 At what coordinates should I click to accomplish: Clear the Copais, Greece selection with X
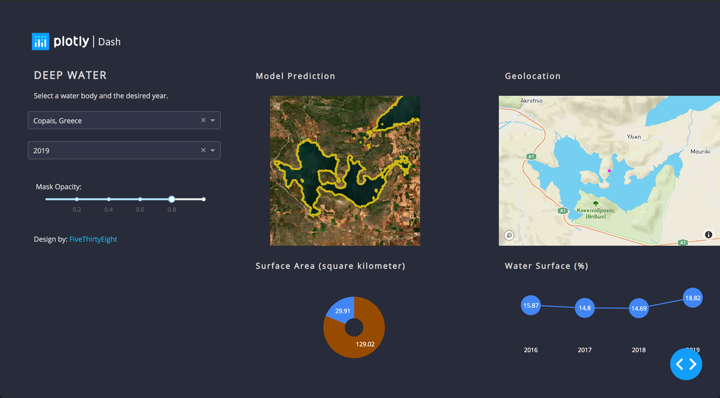(x=203, y=120)
